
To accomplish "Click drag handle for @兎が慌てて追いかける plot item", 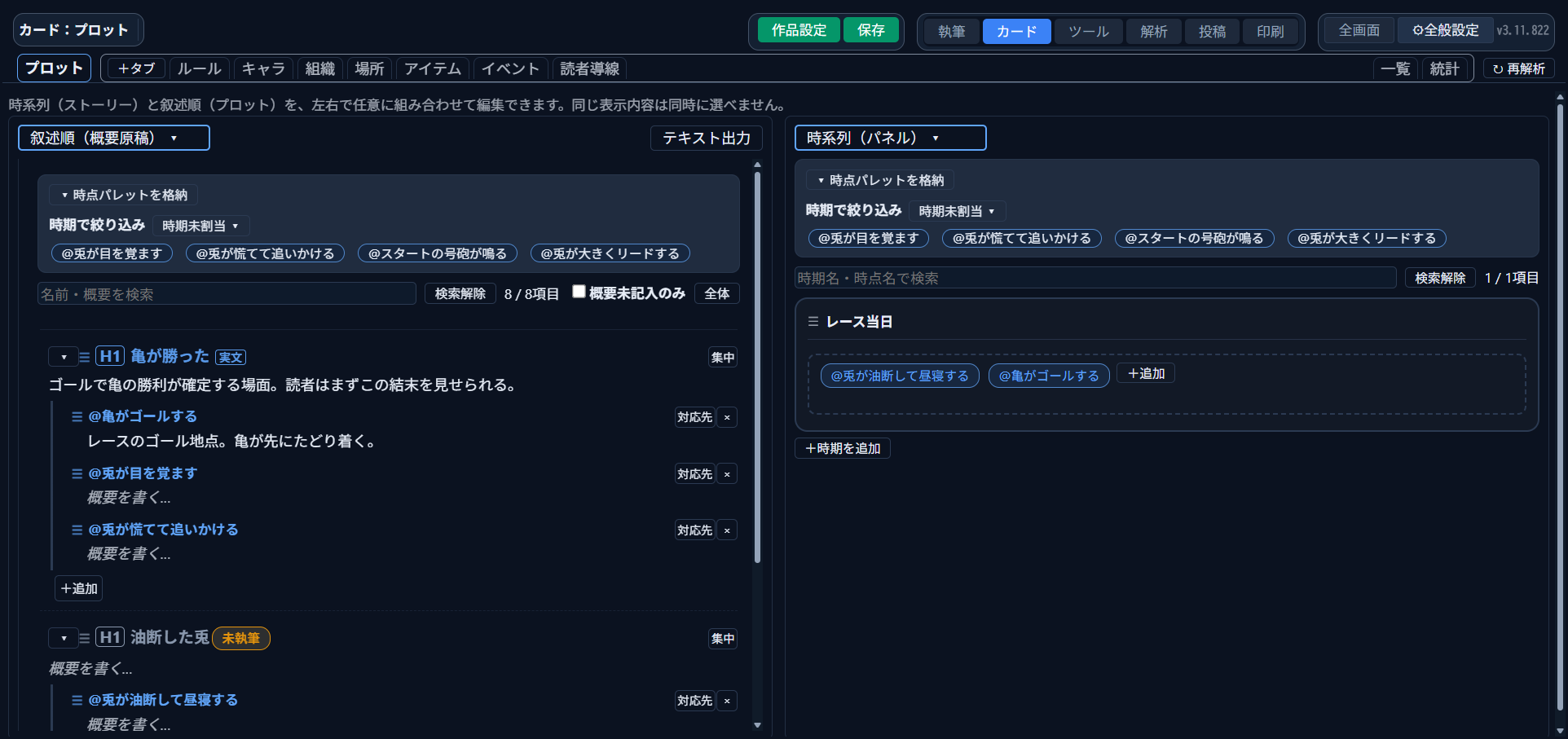I will (77, 530).
